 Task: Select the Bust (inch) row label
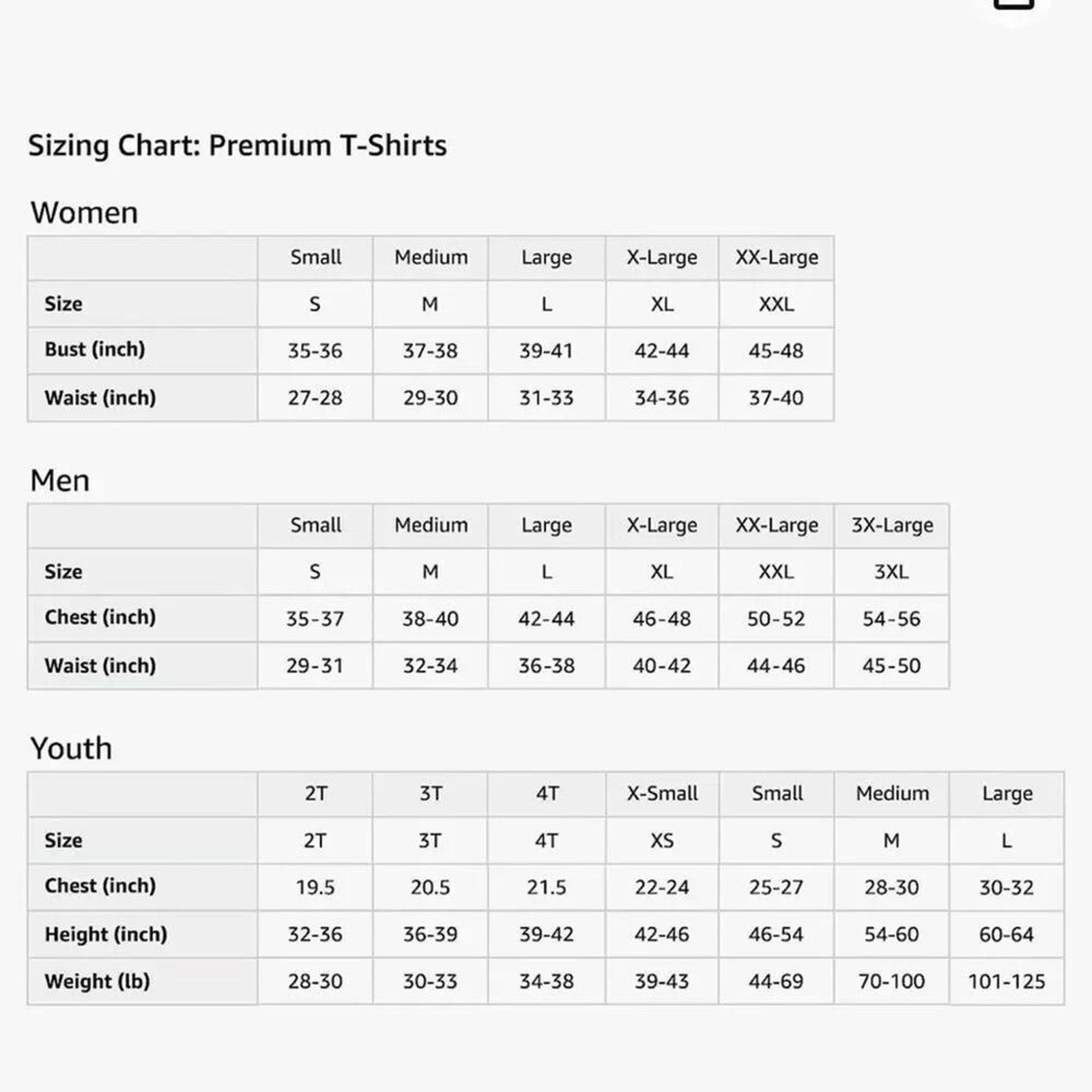pyautogui.click(x=95, y=349)
